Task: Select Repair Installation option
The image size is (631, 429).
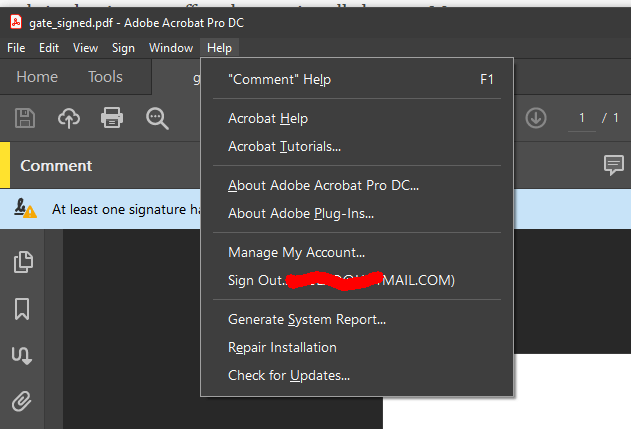Action: pyautogui.click(x=282, y=347)
